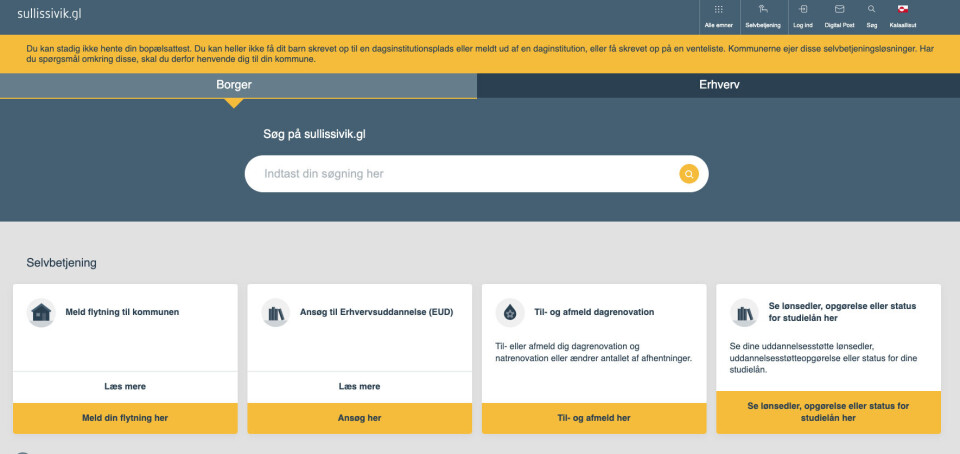This screenshot has width=960, height=454.
Task: Open Digital Post envelope icon
Action: [839, 10]
